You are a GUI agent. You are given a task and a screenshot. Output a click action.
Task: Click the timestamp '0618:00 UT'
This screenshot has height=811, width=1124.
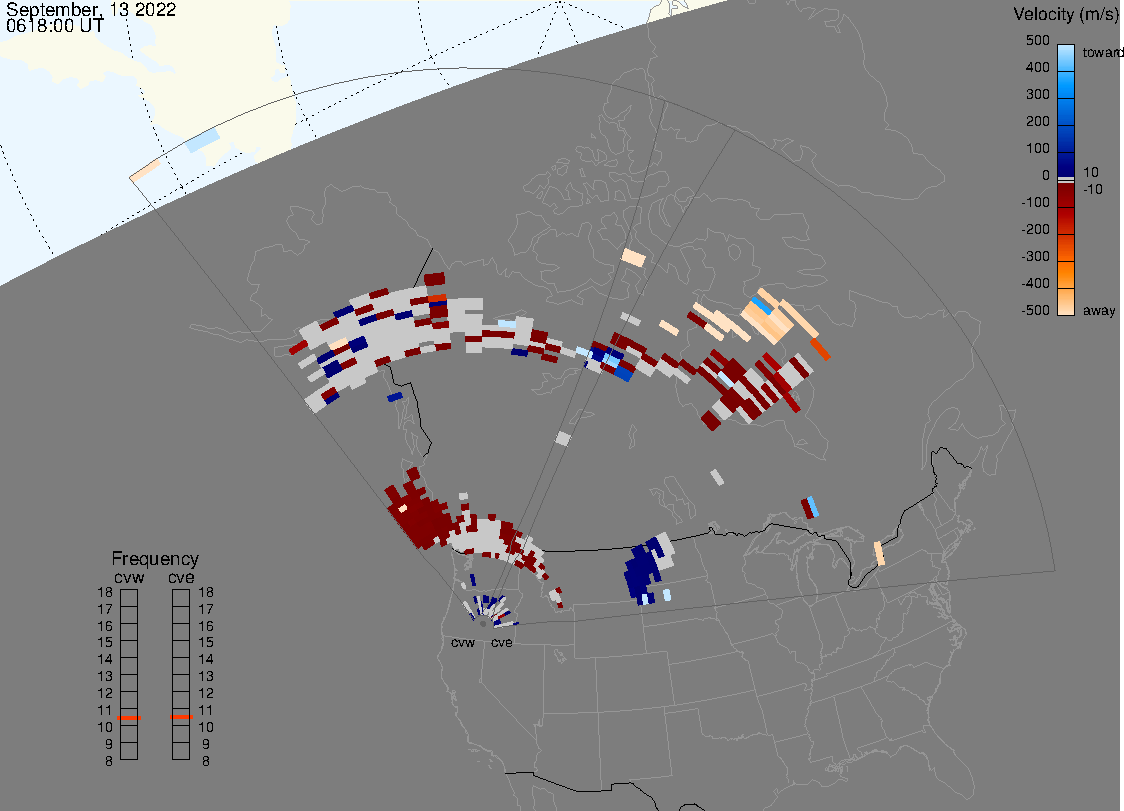click(x=55, y=26)
